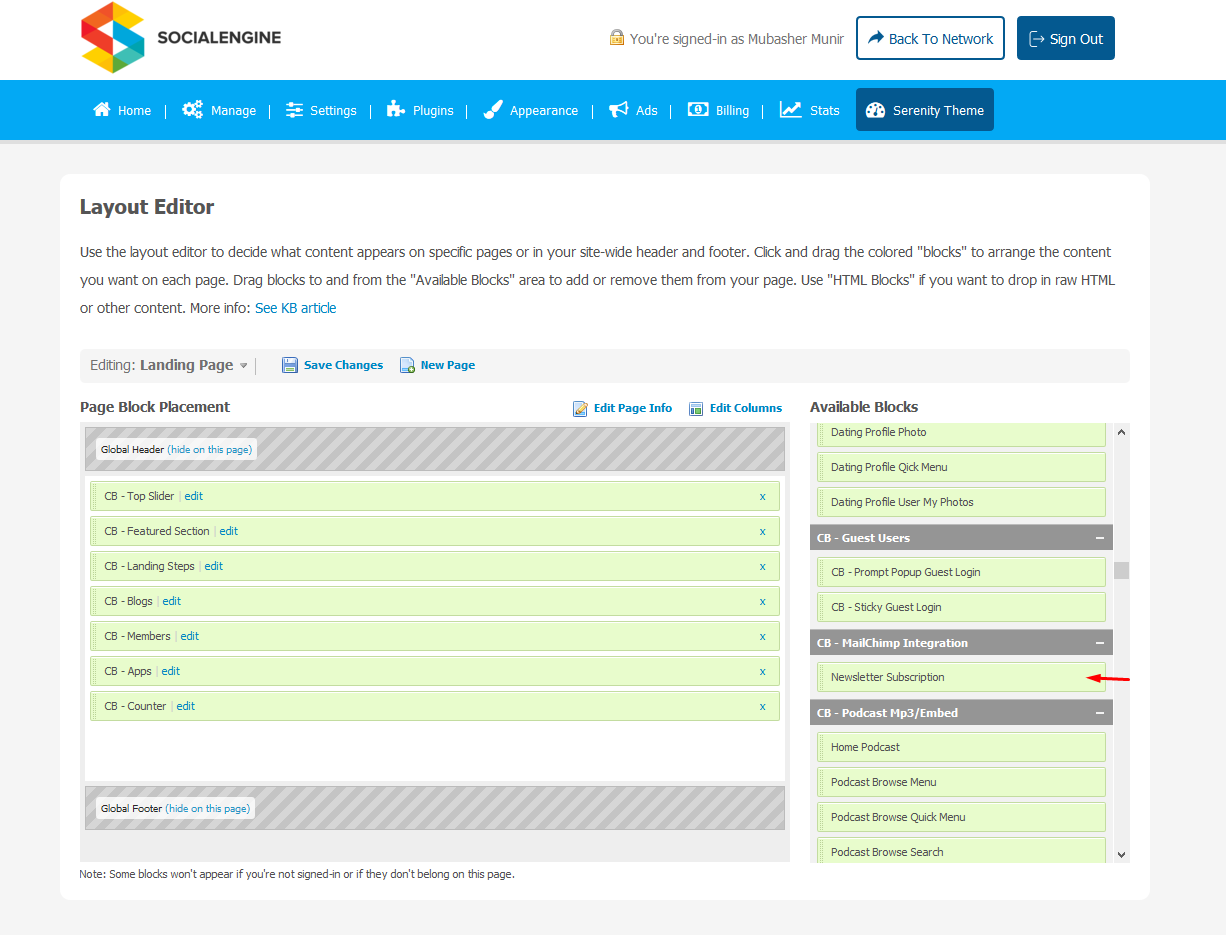Open the See KB article link
The image size is (1226, 935).
pyautogui.click(x=295, y=308)
